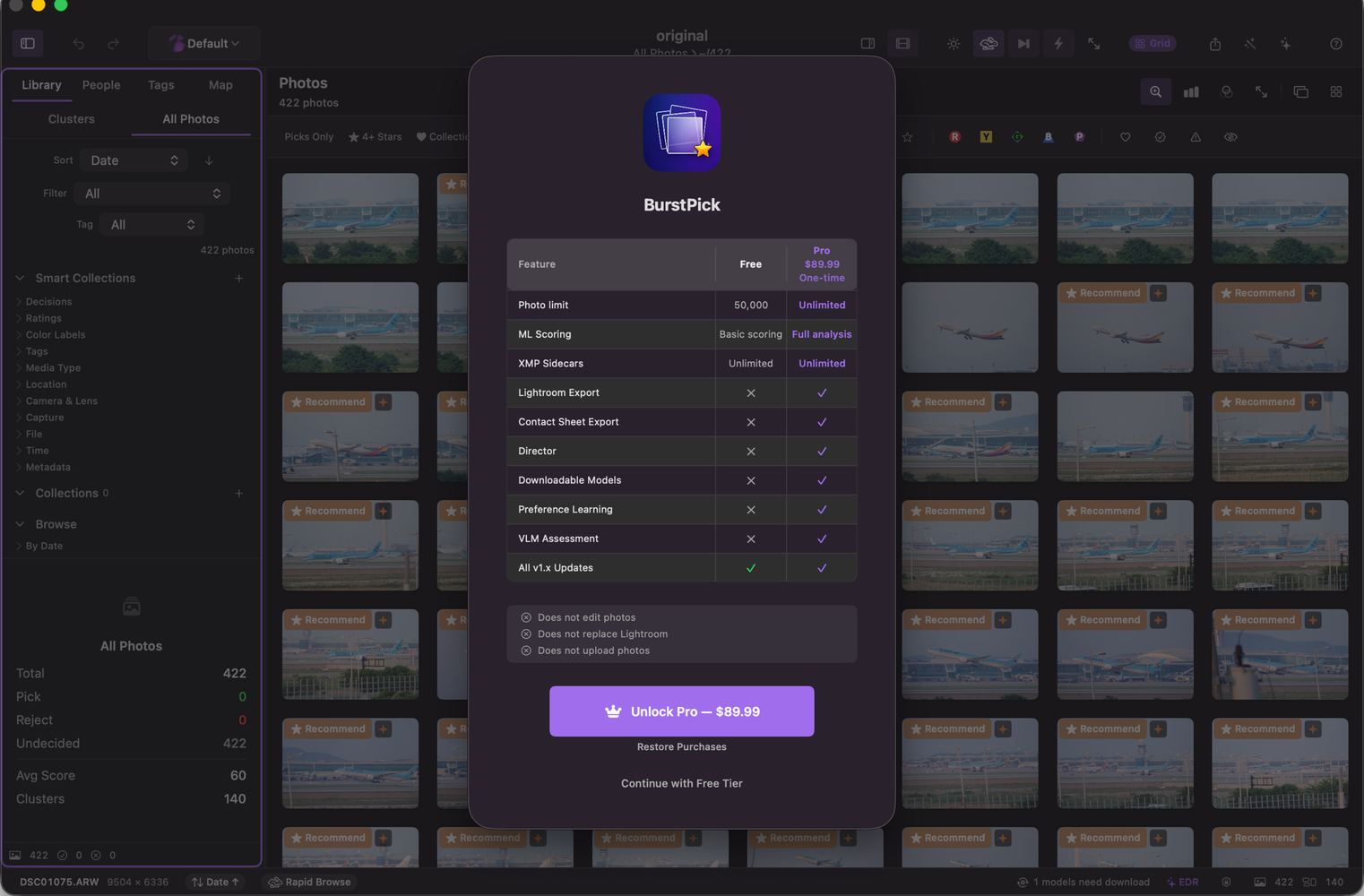
Task: Collapse the Smart Collections section
Action: coord(20,279)
